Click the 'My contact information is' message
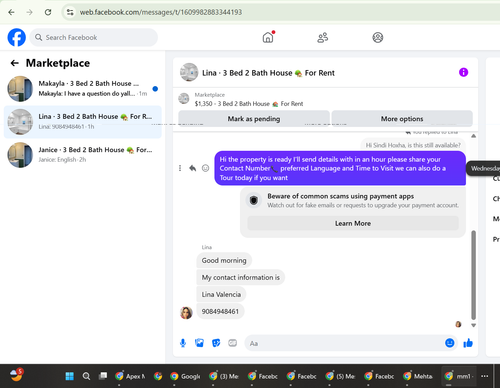This screenshot has width=500, height=388. pos(241,277)
